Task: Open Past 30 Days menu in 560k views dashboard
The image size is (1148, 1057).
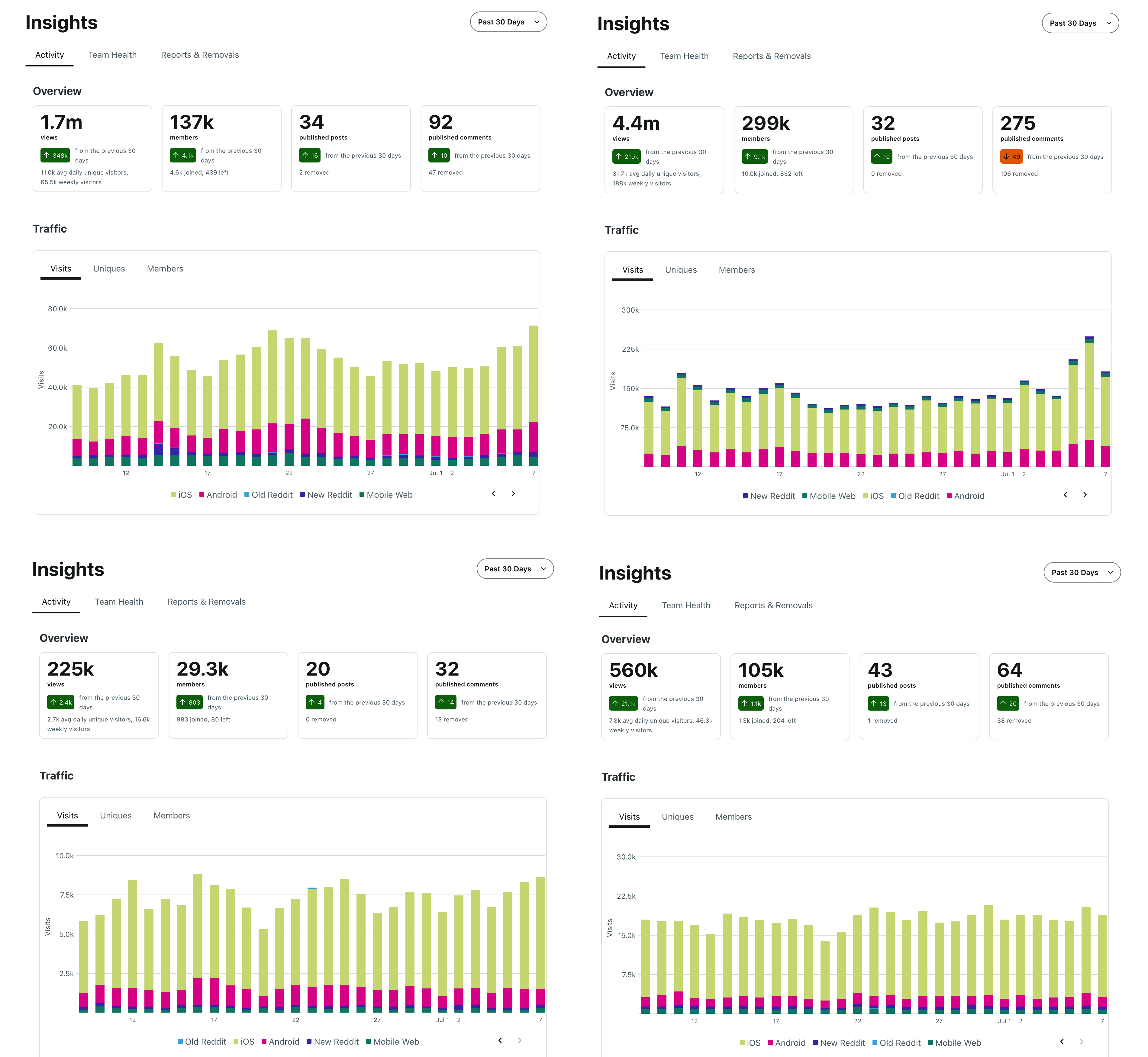Action: (1082, 573)
